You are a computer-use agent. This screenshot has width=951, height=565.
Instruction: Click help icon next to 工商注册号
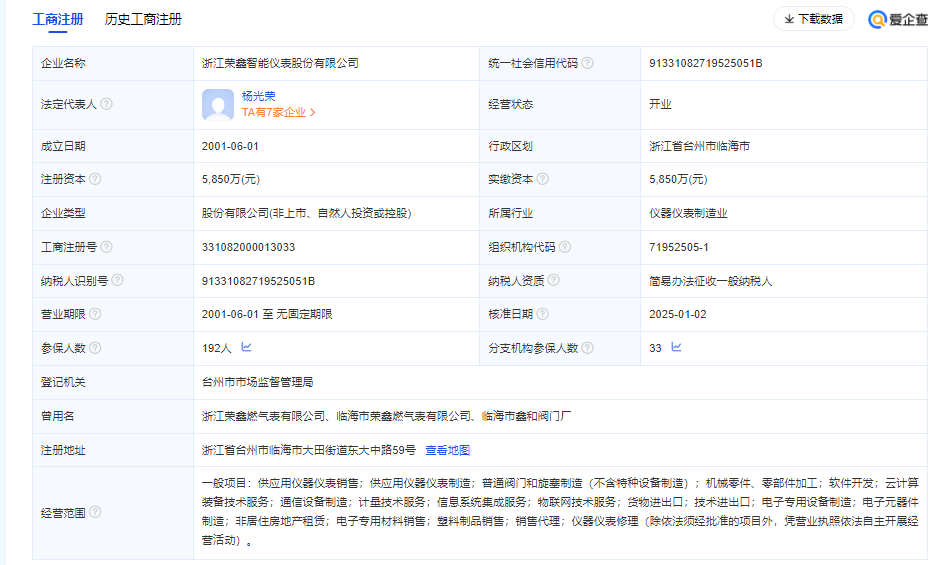click(x=106, y=247)
